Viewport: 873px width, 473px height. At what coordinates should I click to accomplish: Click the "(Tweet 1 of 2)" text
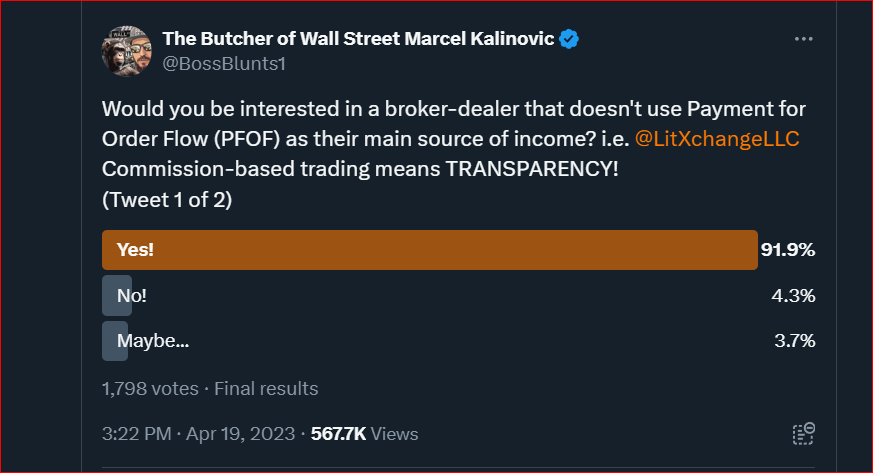coord(167,198)
